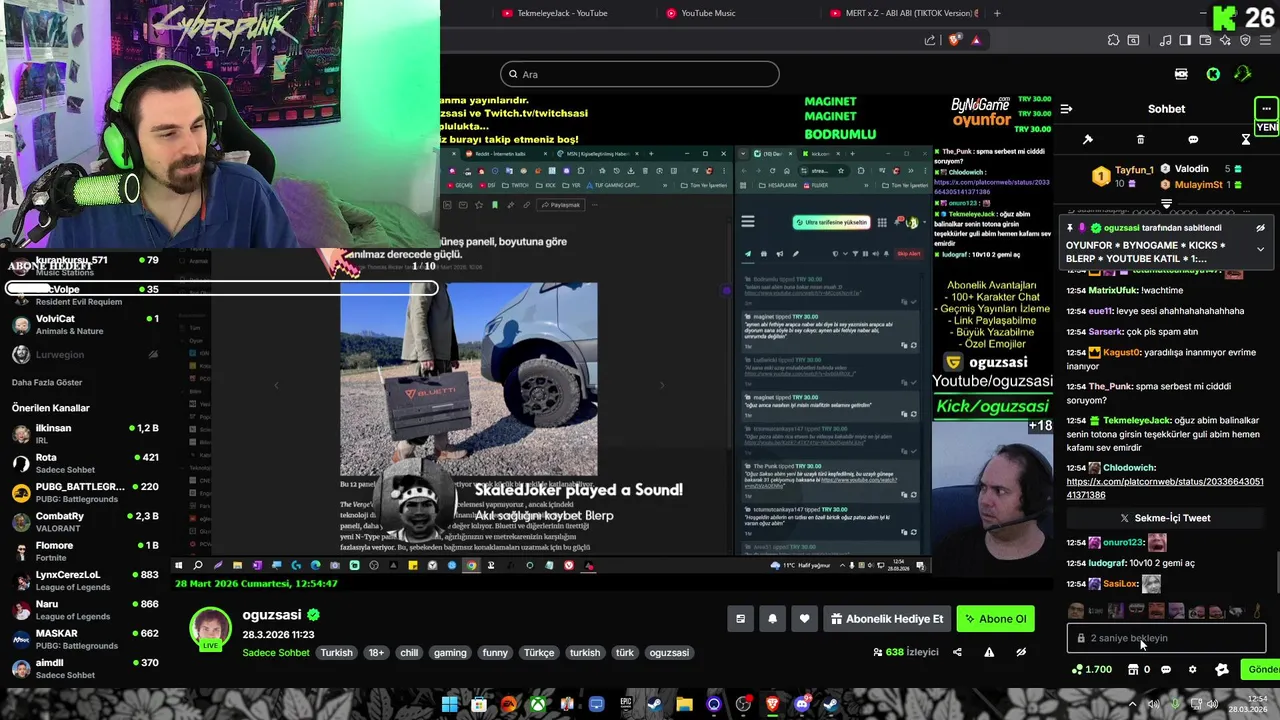Screen dimensions: 1280x720
Task: Click Sekme-İçi Tweet embedded label
Action: click(x=1166, y=518)
